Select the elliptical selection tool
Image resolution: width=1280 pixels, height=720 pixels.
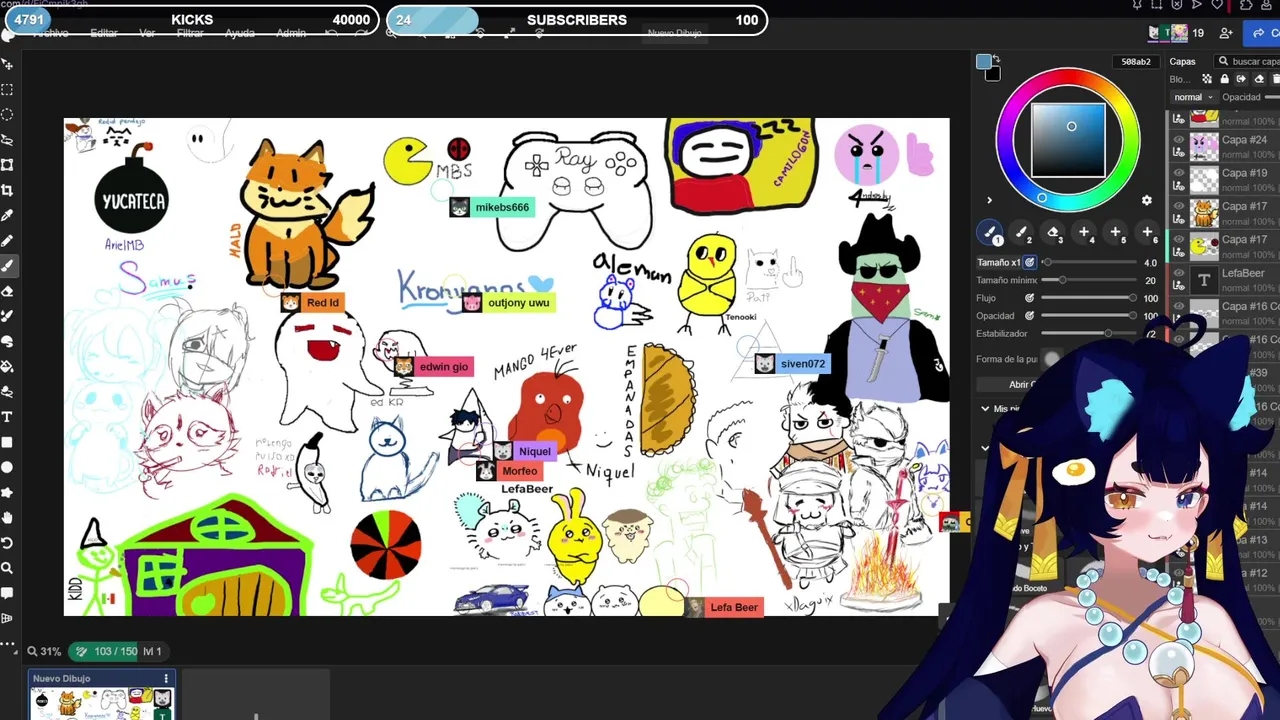coord(7,114)
